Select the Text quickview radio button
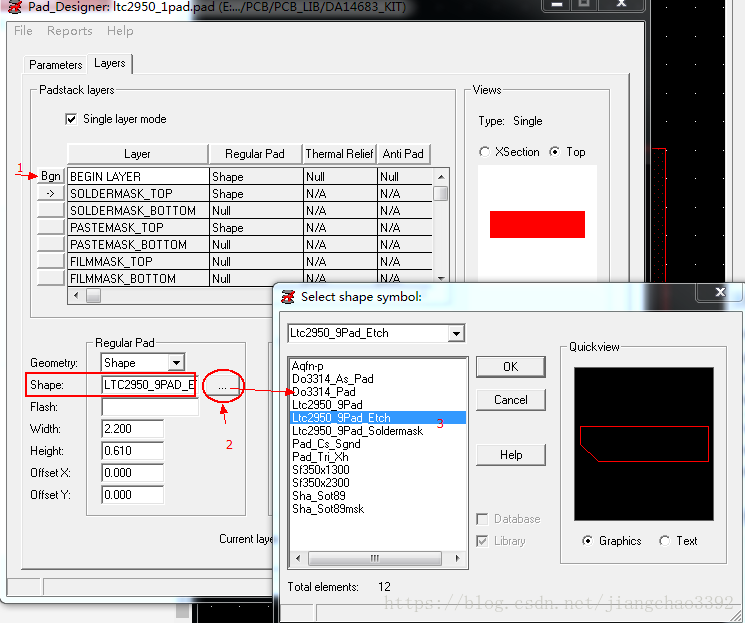Viewport: 745px width, 623px height. [x=665, y=541]
